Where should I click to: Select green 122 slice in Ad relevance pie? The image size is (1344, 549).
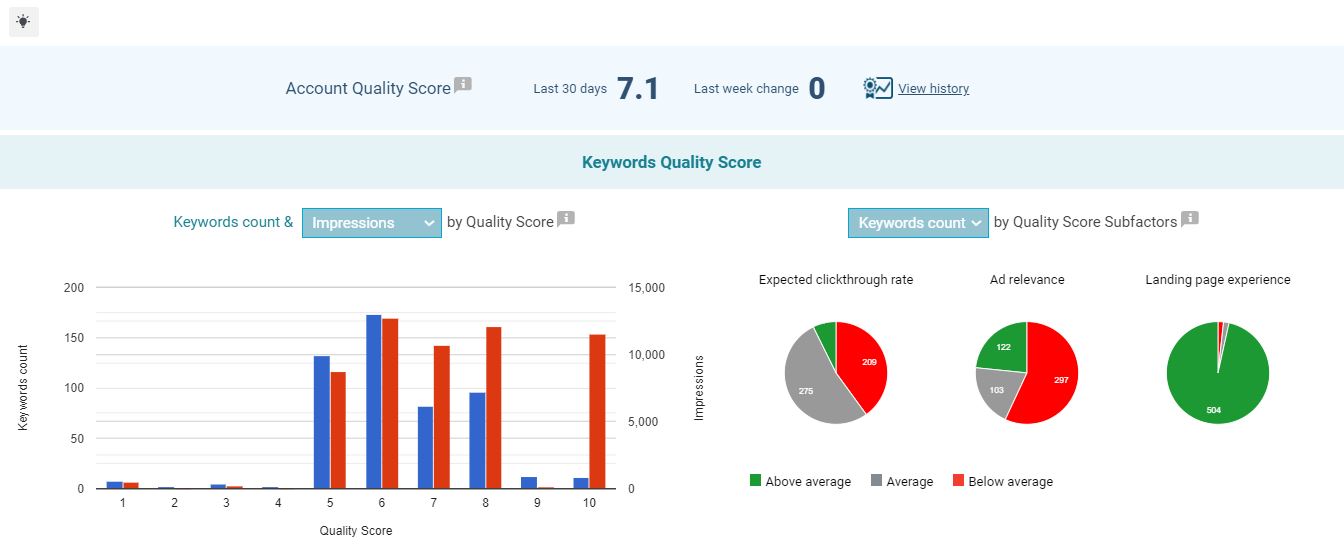pos(1001,346)
